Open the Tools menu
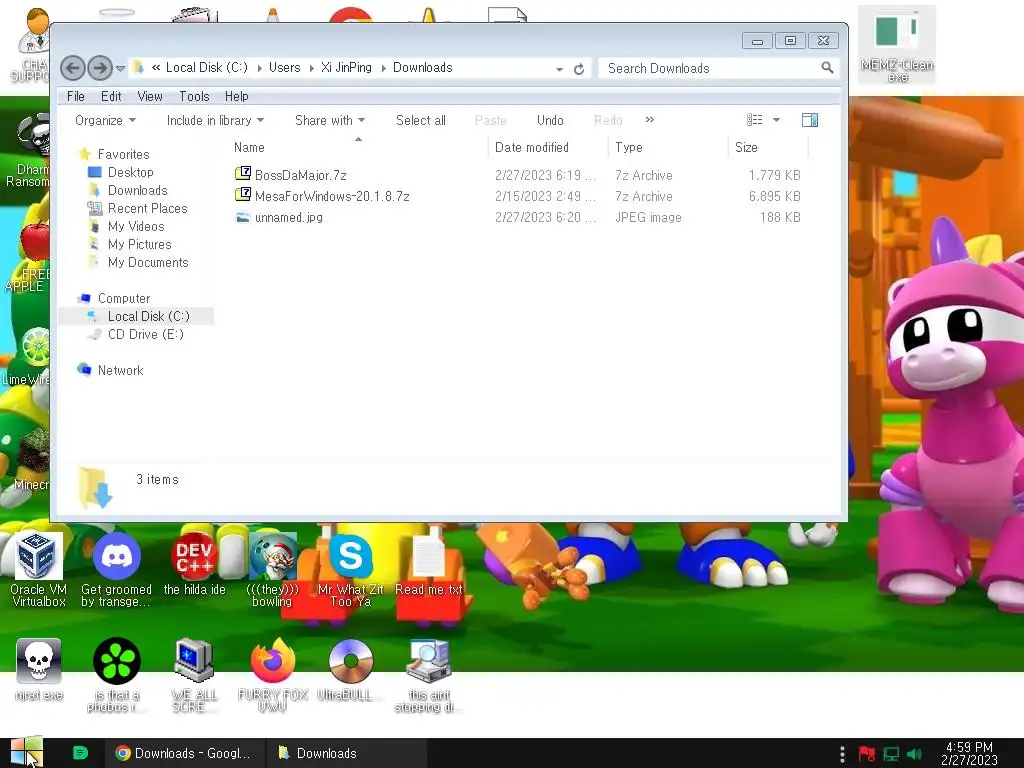 [195, 96]
